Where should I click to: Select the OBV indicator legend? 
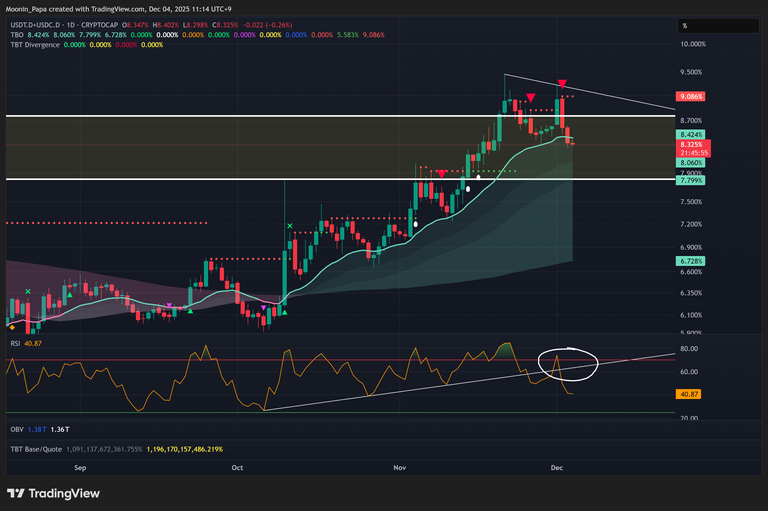coord(15,429)
